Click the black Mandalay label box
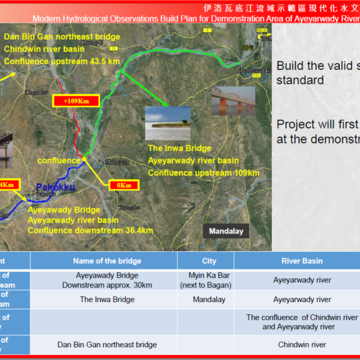This screenshot has height=360, width=360. click(x=226, y=231)
